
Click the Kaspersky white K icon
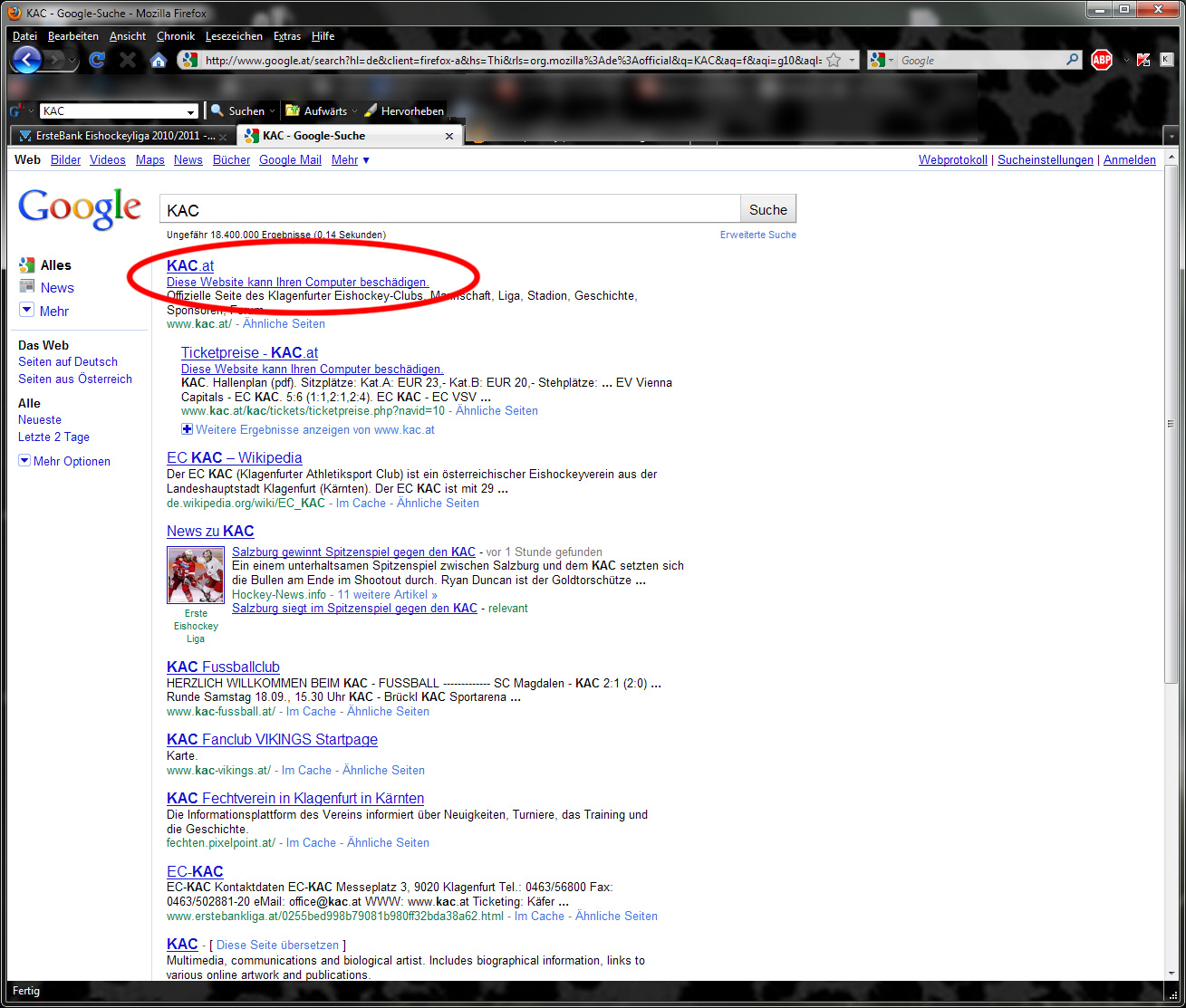coord(1167,60)
